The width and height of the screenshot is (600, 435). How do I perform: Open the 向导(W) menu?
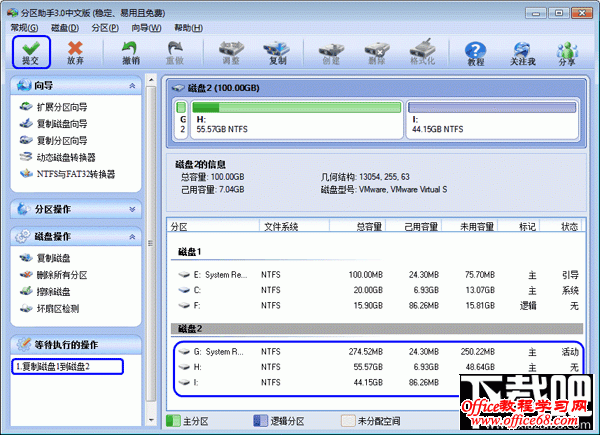[146, 28]
